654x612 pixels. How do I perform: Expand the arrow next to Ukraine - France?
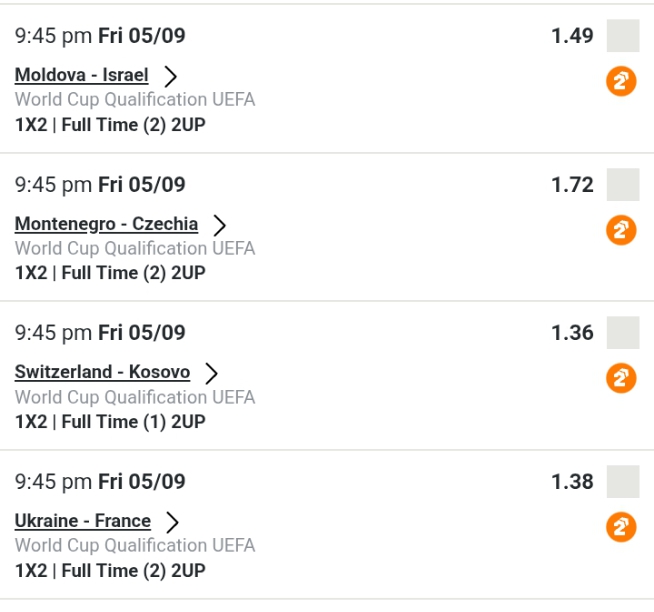pos(173,521)
